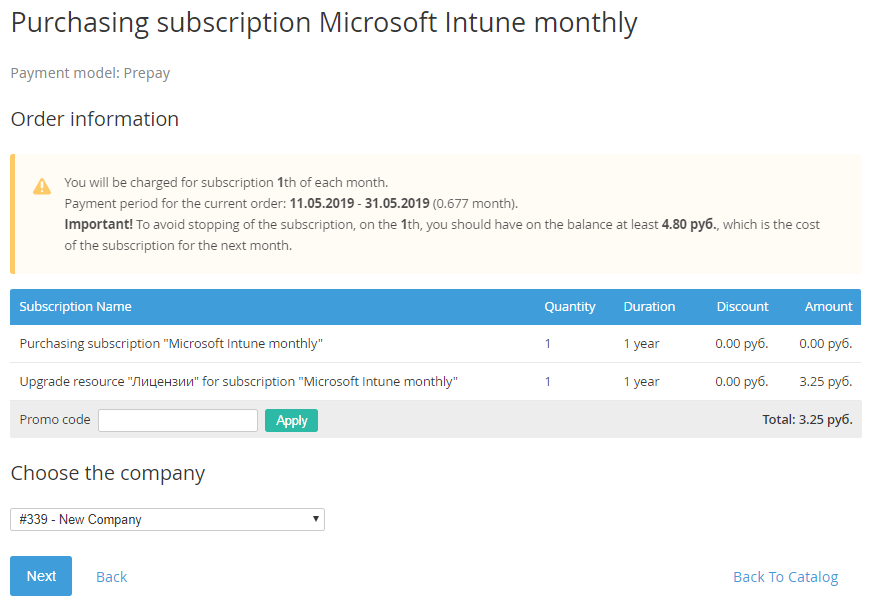Click the yellow warning triangle icon
This screenshot has height=603, width=870.
pos(42,186)
